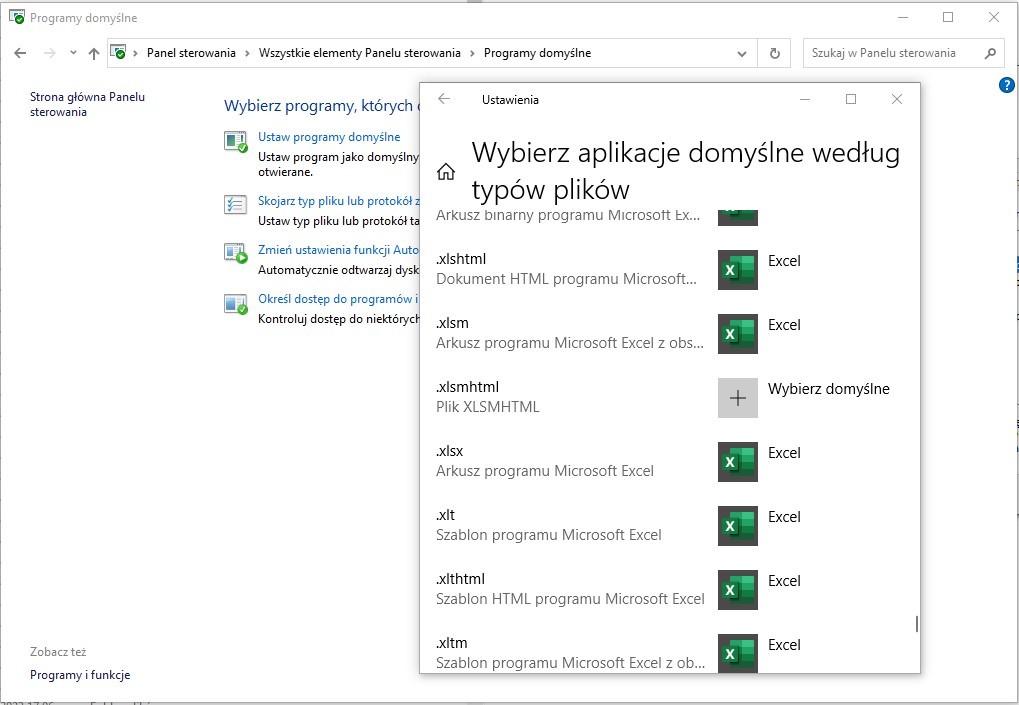Expand chevron after Panel sterowania breadcrumb
Screen dimensions: 1019x705
coord(248,53)
